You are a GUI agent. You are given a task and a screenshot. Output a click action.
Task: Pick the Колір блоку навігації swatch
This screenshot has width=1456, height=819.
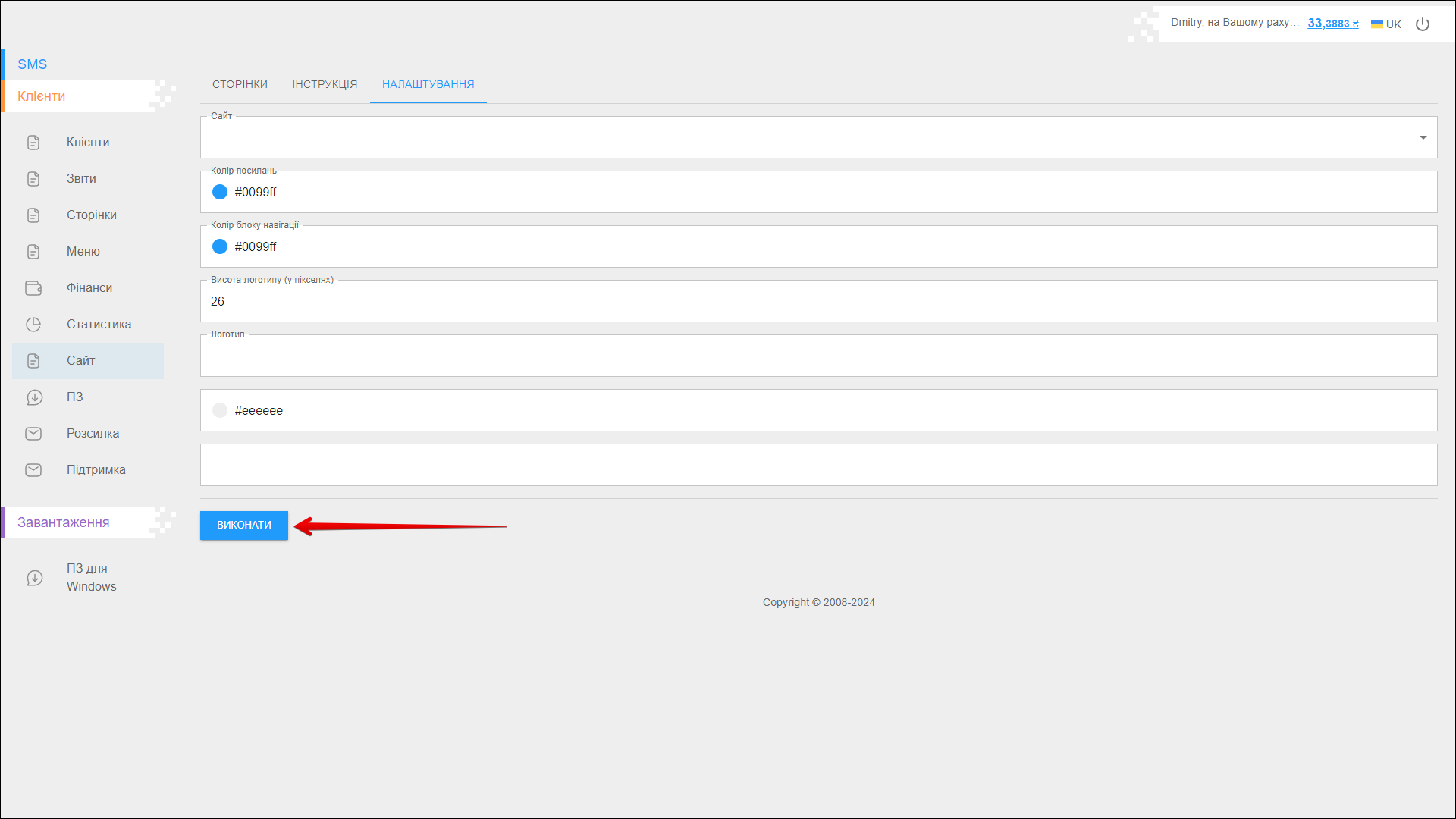click(x=220, y=246)
